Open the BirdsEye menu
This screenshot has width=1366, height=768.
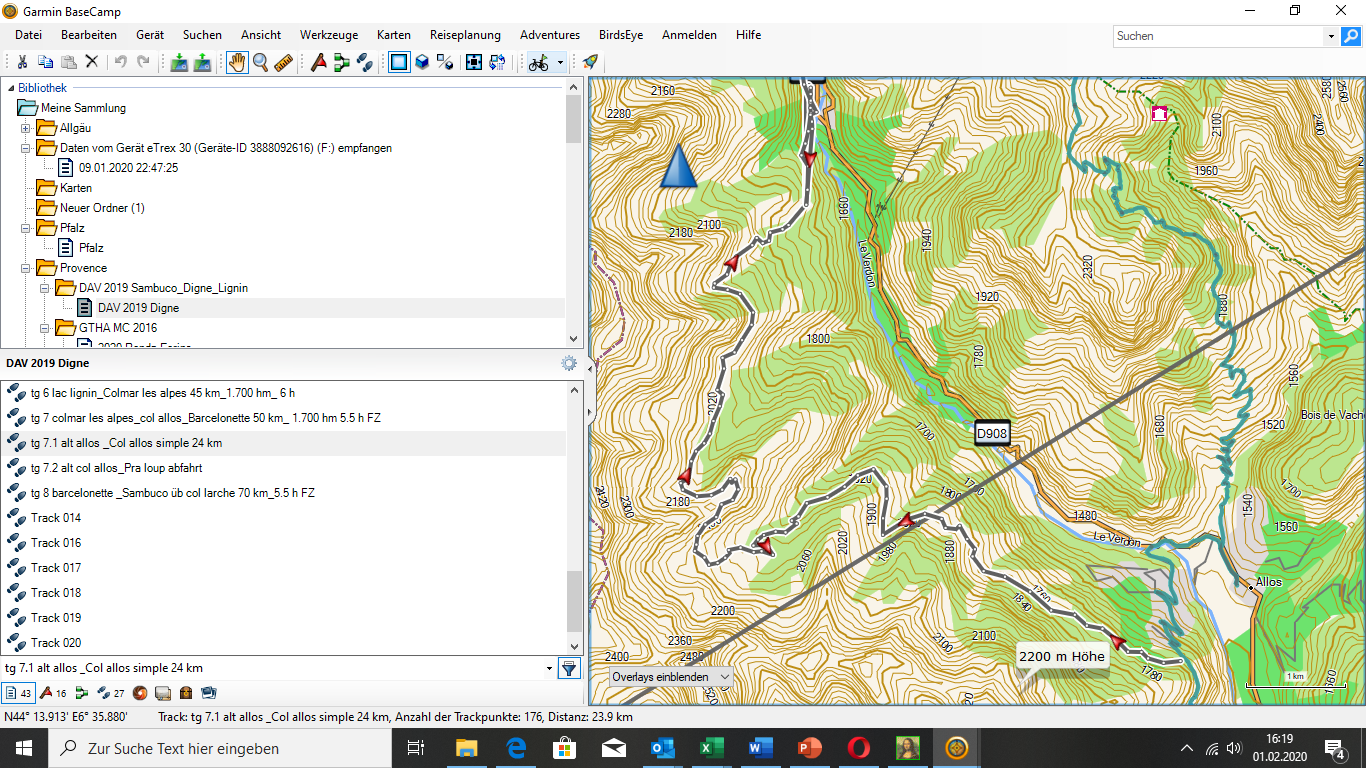[621, 35]
